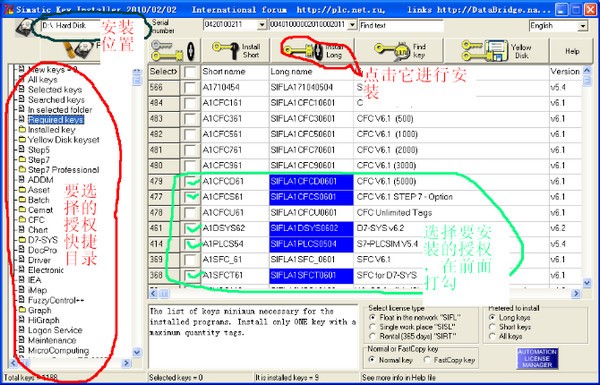The width and height of the screenshot is (600, 385).
Task: Click the hard disk drive icon
Action: (26, 27)
